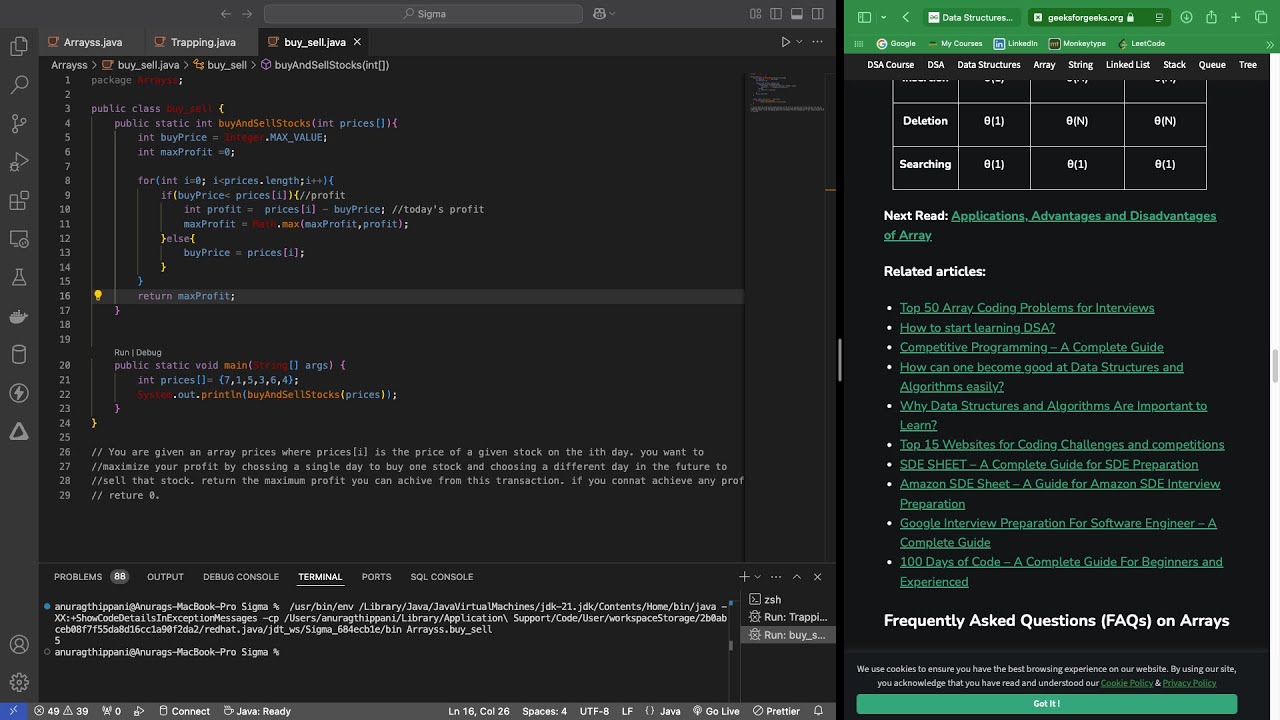
Task: Click the Safari page vertical scrollbar
Action: click(x=1275, y=365)
